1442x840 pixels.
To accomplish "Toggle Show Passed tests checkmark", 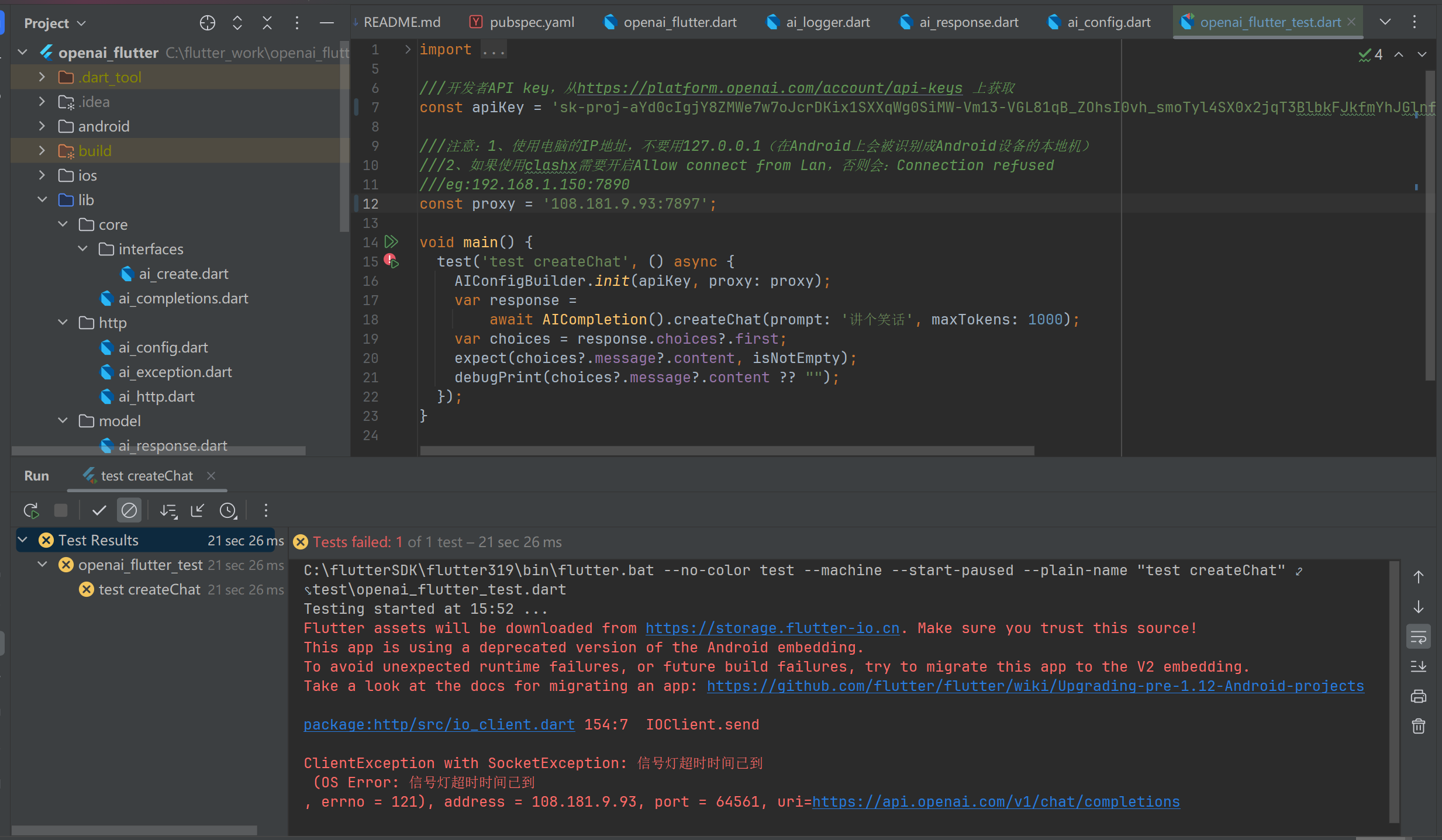I will pos(99,510).
